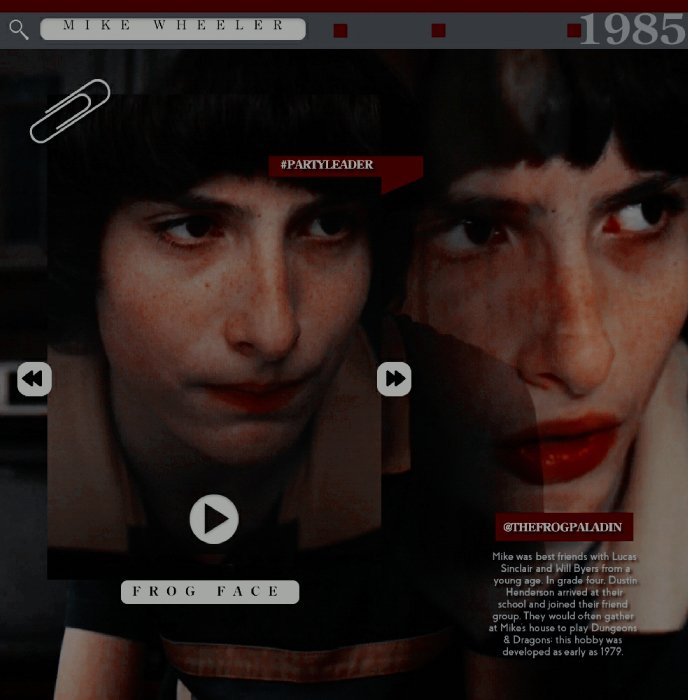Click the MIKE WHEELER search field
688x700 pixels.
coord(173,29)
